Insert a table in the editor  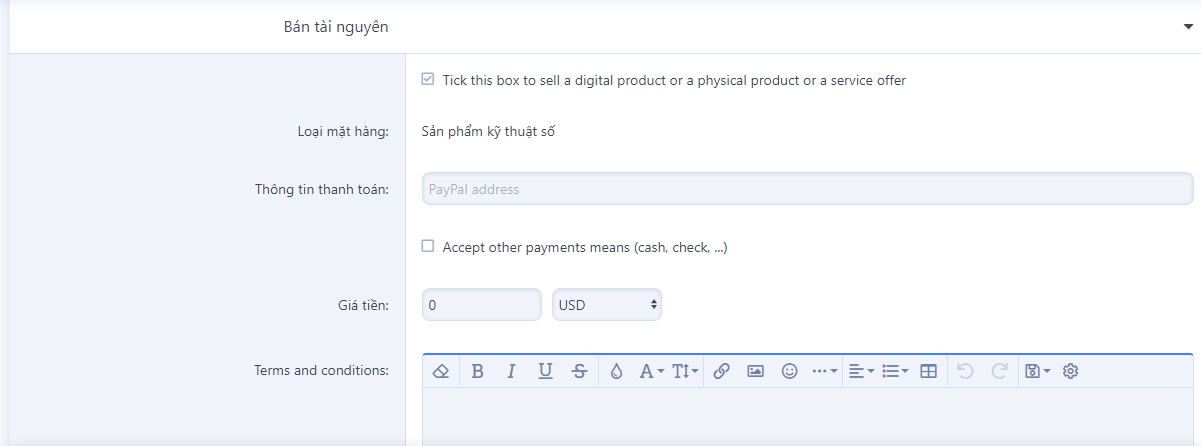[x=928, y=371]
